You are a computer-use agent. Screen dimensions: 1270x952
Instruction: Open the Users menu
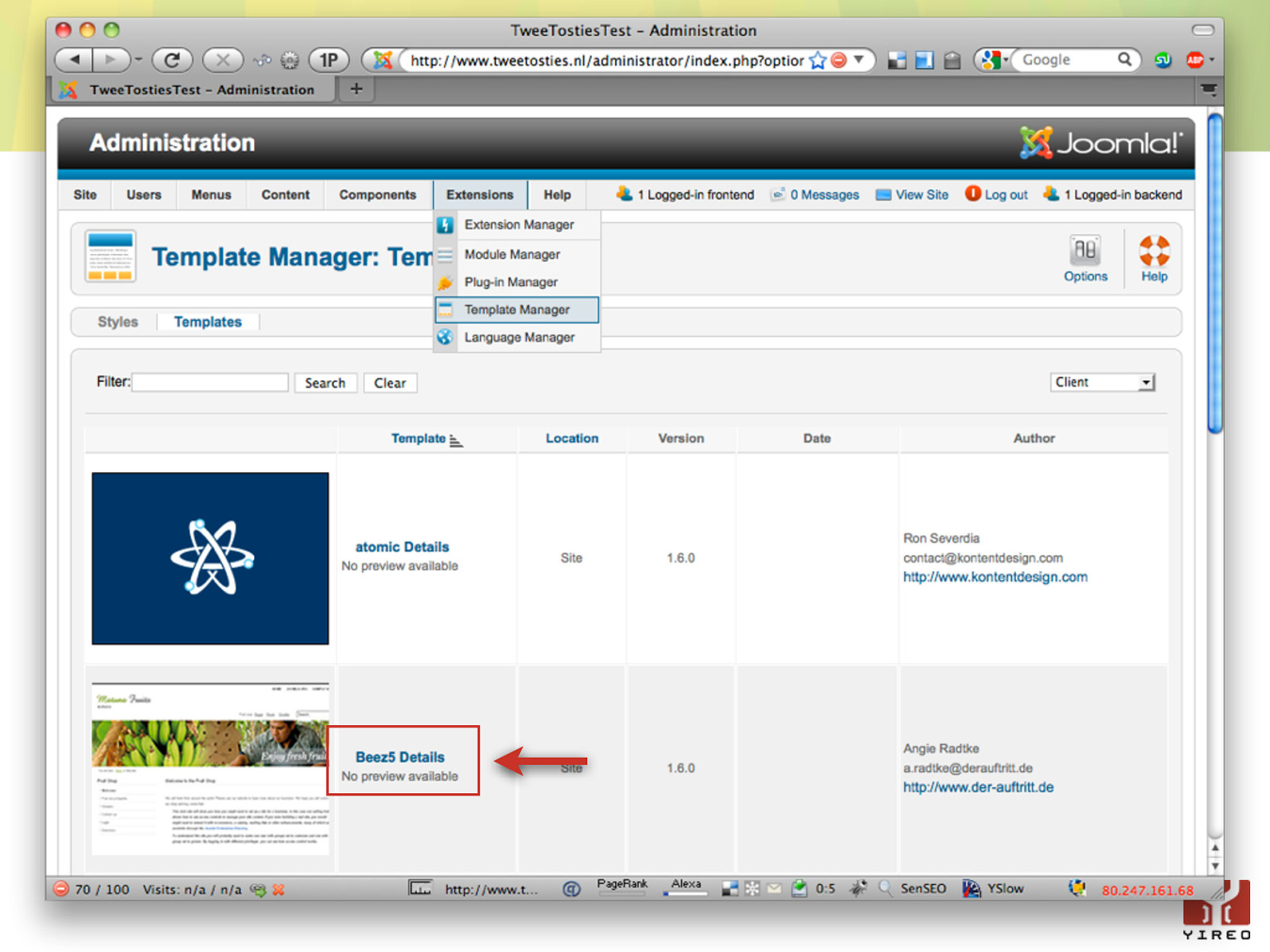[144, 194]
